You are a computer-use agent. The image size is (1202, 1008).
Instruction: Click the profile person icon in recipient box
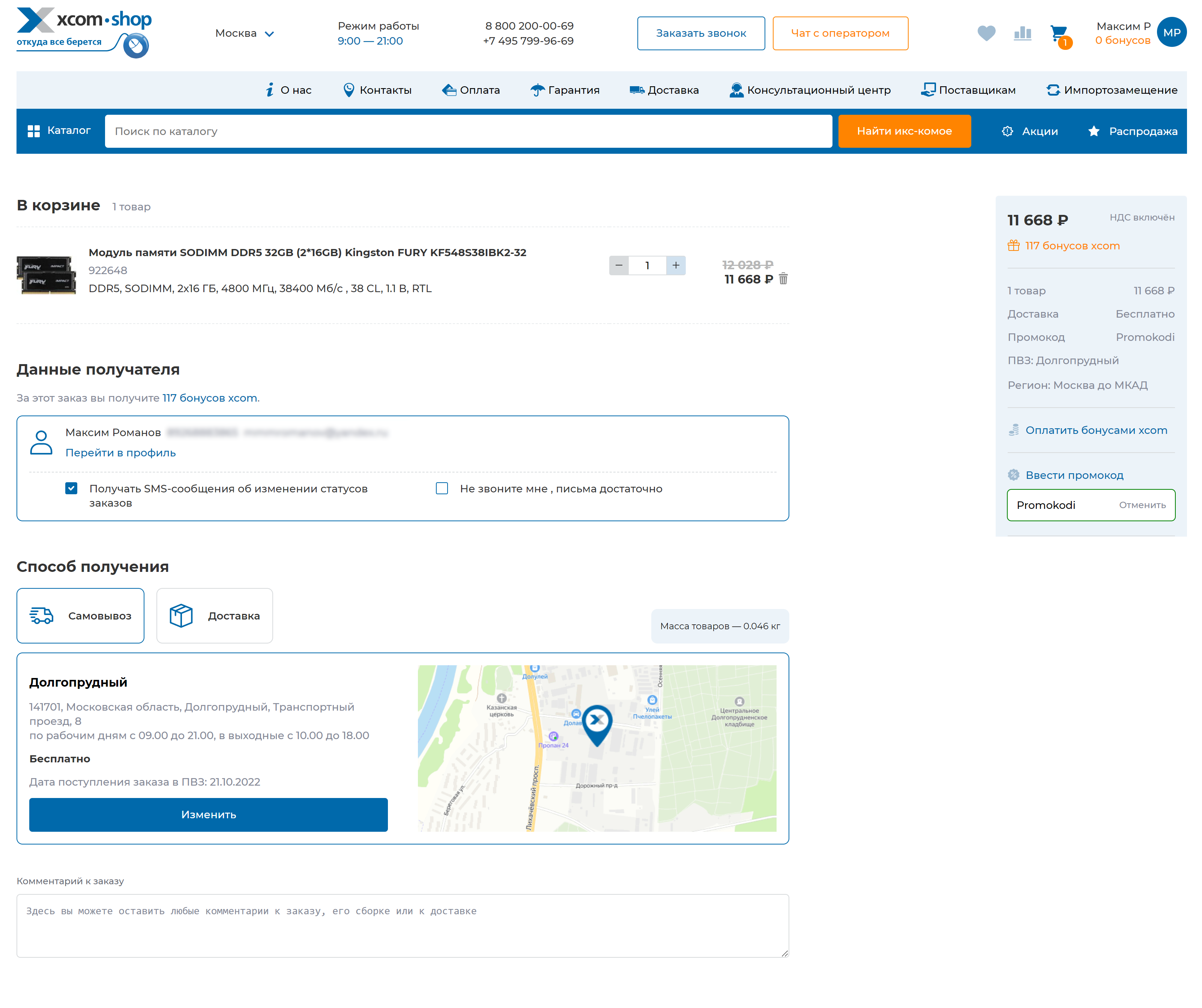tap(41, 442)
